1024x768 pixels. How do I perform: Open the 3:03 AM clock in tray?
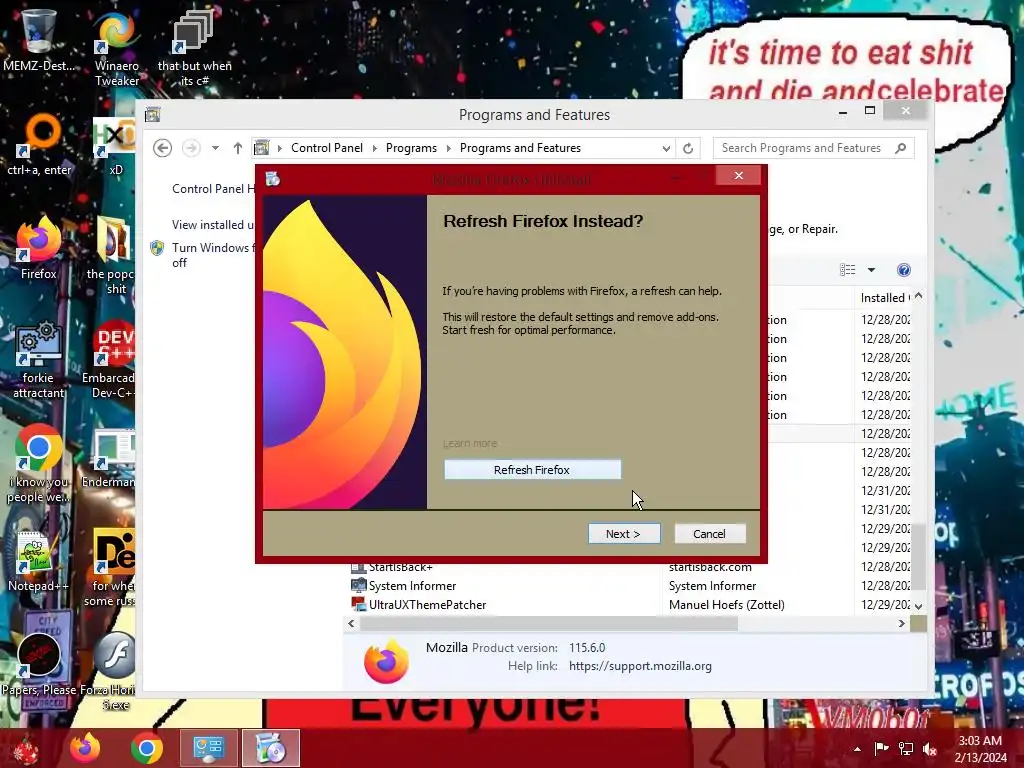click(x=980, y=749)
